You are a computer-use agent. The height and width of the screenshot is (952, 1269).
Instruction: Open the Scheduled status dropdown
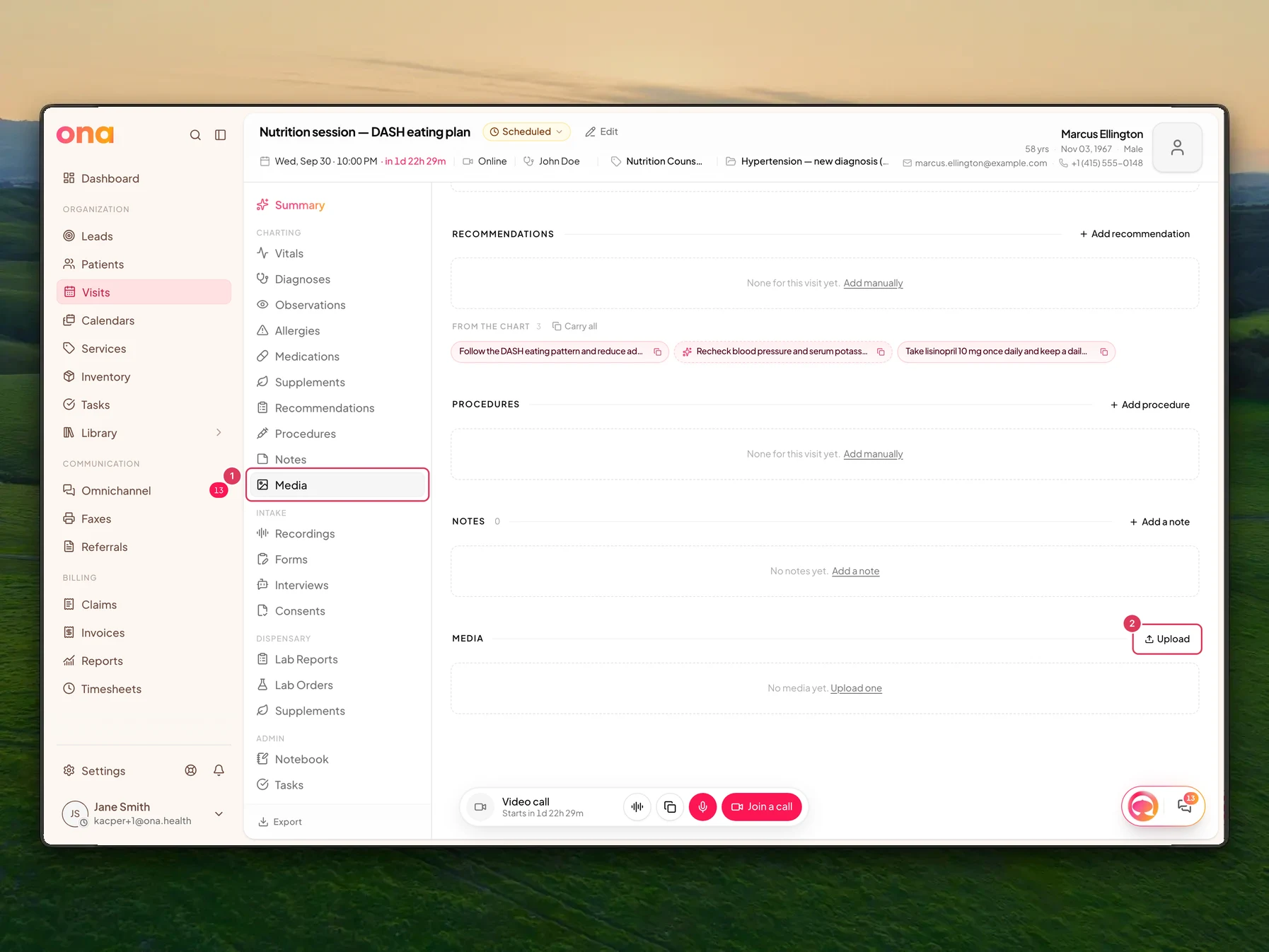tap(526, 132)
